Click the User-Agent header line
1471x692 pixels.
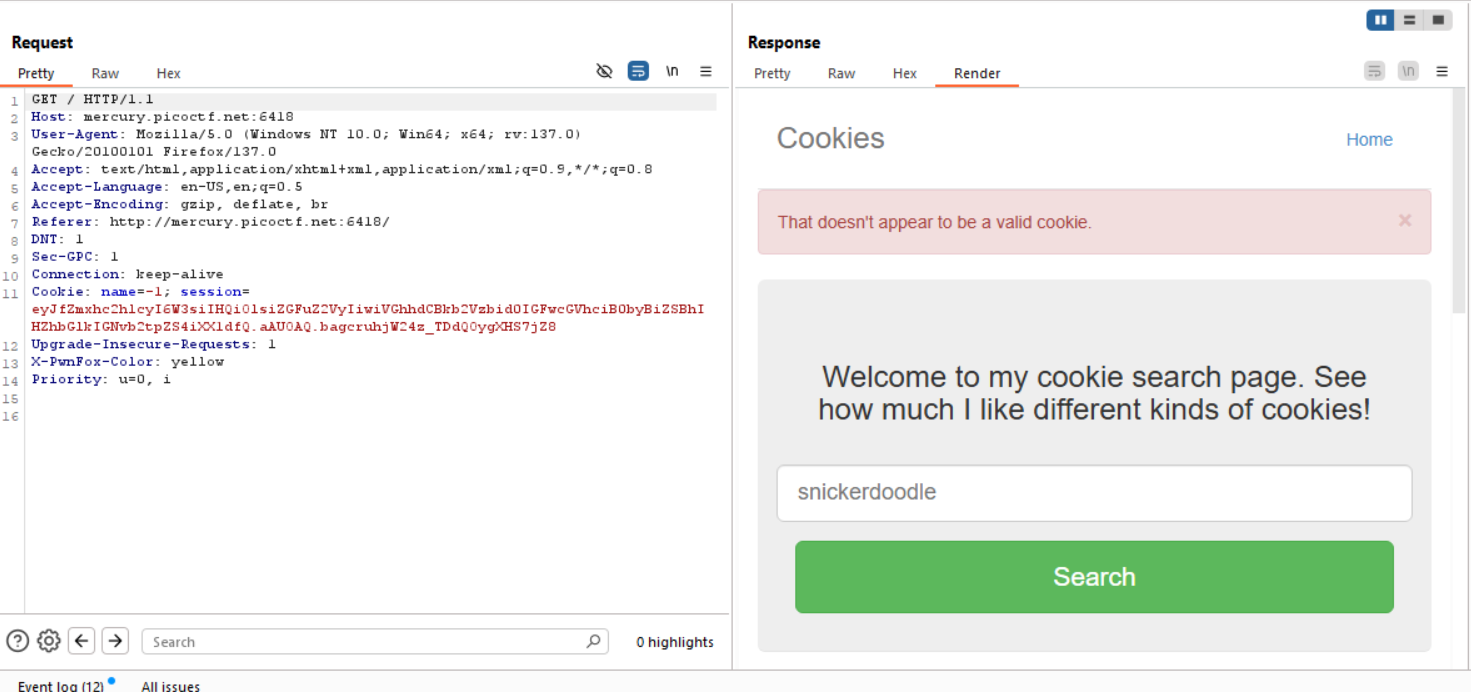click(x=306, y=143)
